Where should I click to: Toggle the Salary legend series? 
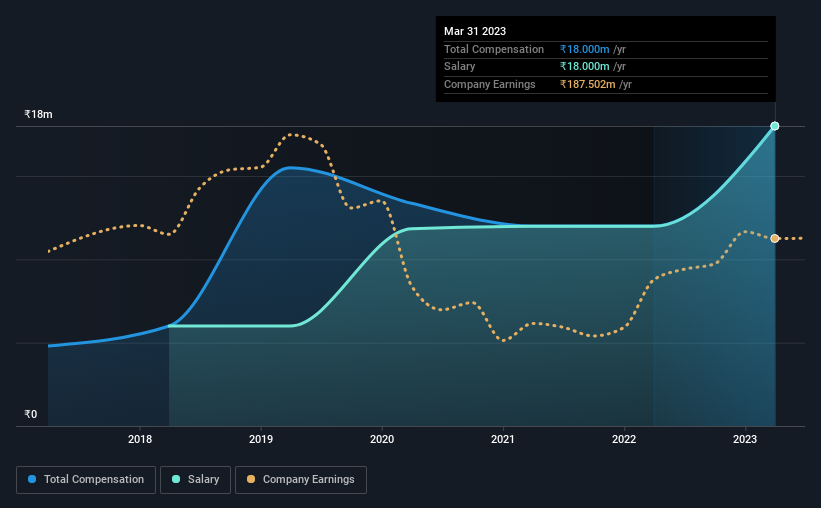click(x=195, y=480)
